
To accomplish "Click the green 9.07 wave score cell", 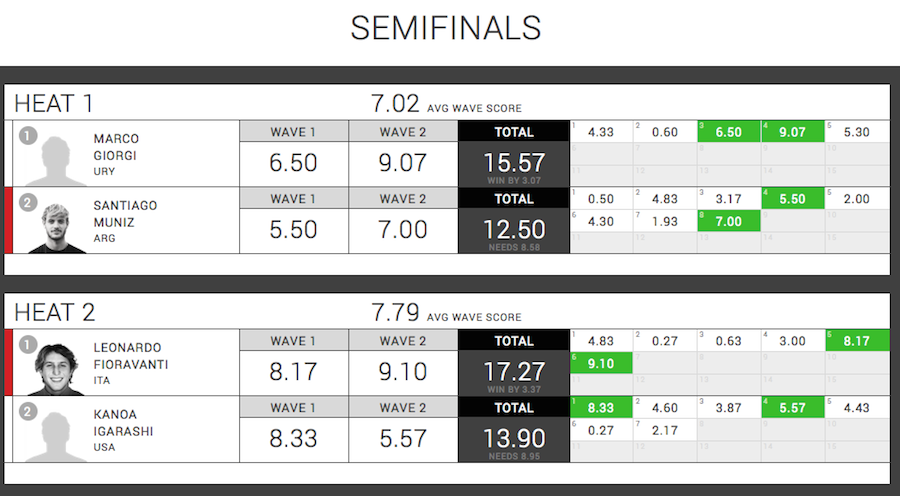I will 793,132.
